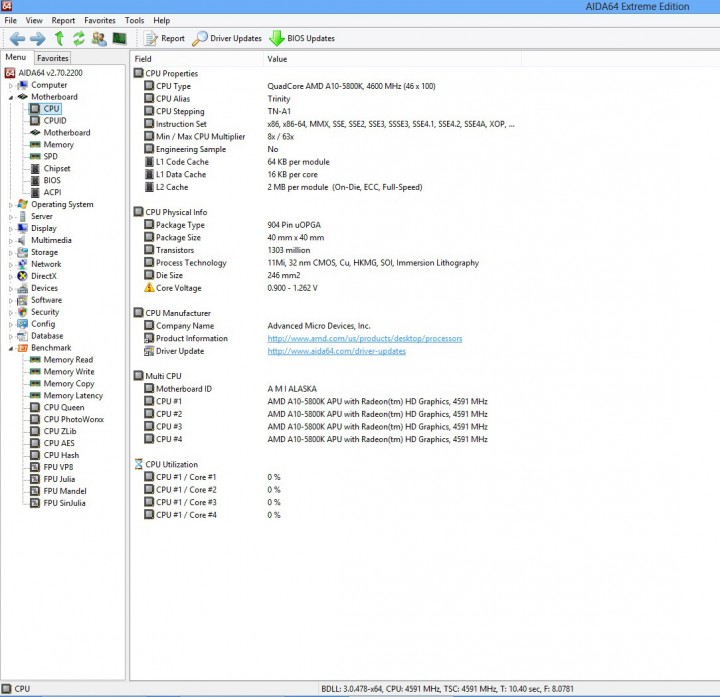Run the Memory Read benchmark item
The image size is (720, 697).
62,360
